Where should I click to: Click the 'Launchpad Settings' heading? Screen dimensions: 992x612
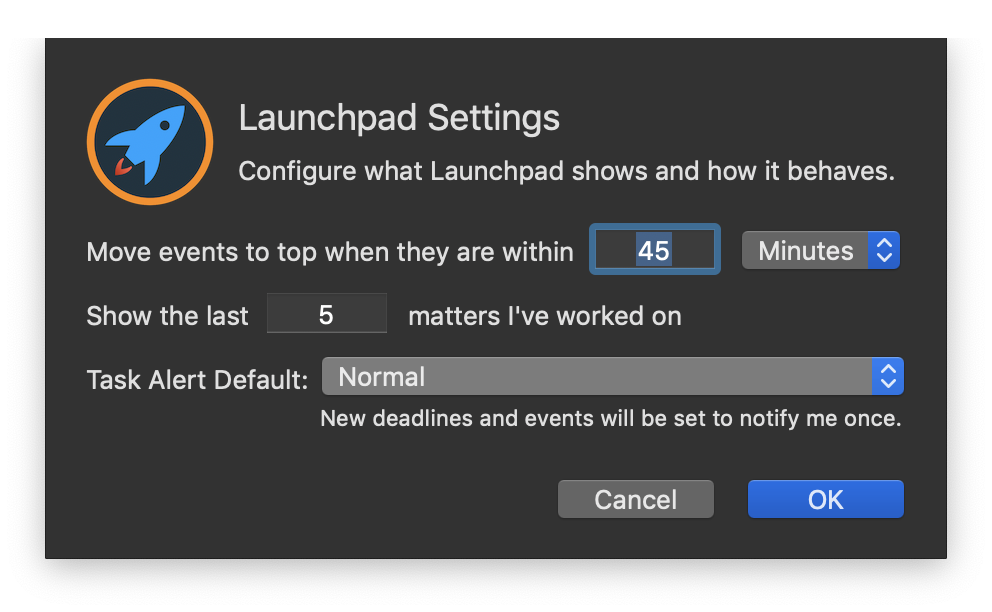[x=399, y=118]
